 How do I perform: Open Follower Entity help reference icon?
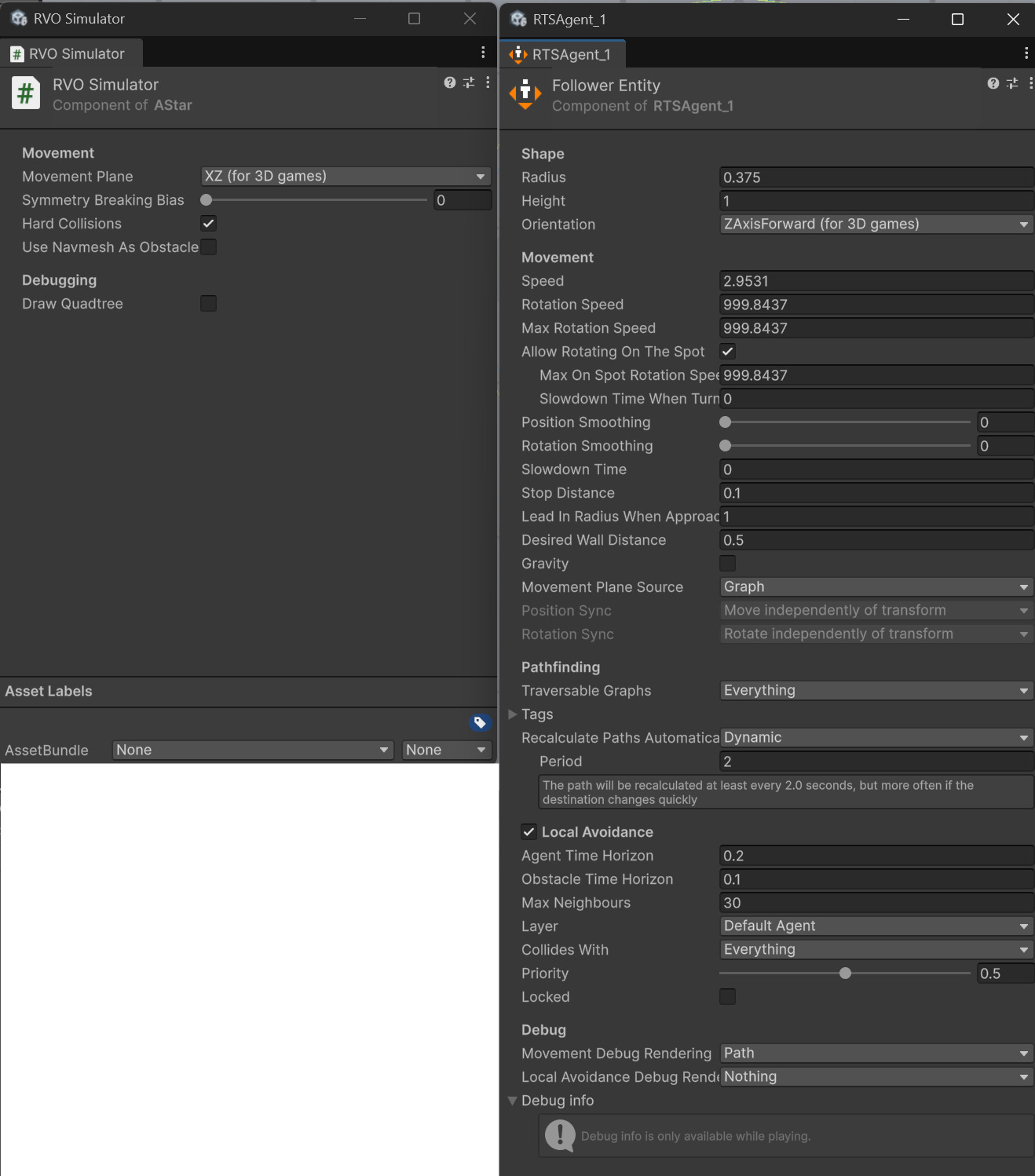tap(993, 83)
